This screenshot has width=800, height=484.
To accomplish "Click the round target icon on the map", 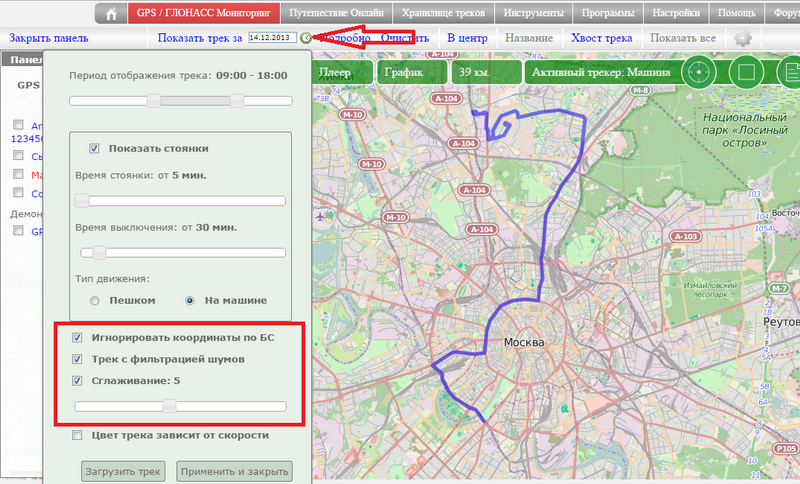I will [701, 73].
